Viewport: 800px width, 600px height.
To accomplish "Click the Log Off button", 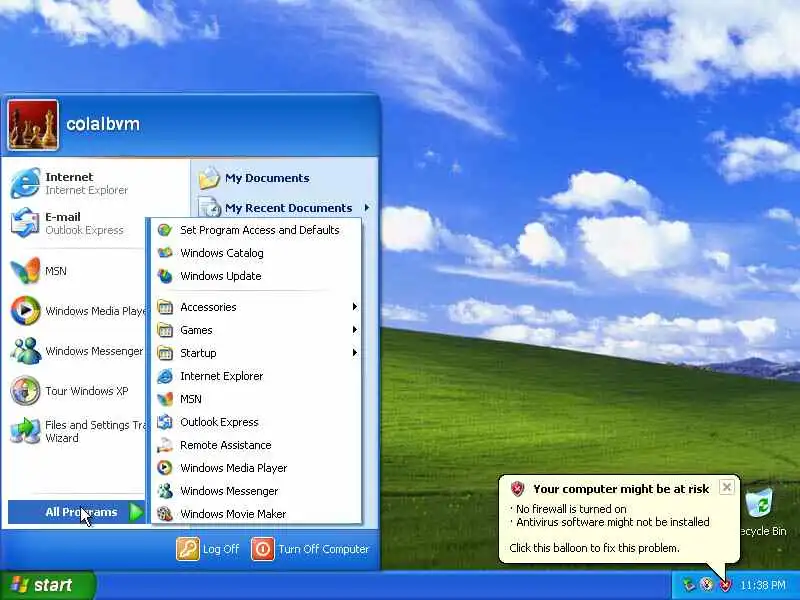I will click(208, 549).
